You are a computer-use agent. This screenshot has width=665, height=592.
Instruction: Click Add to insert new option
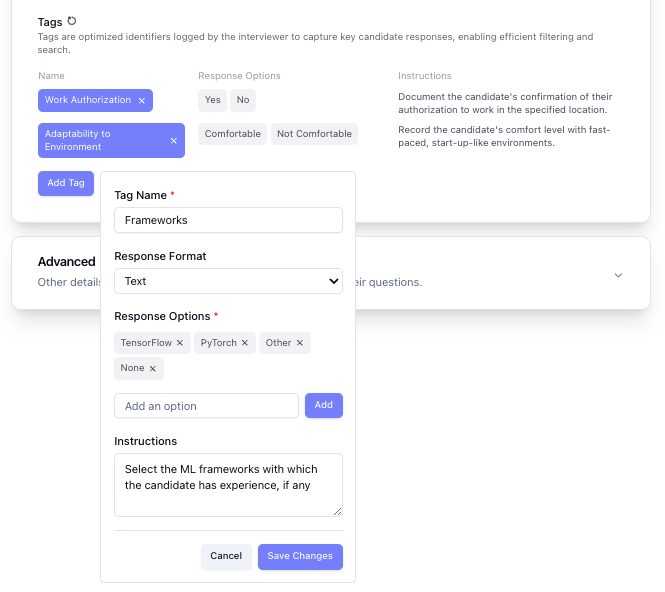[324, 405]
